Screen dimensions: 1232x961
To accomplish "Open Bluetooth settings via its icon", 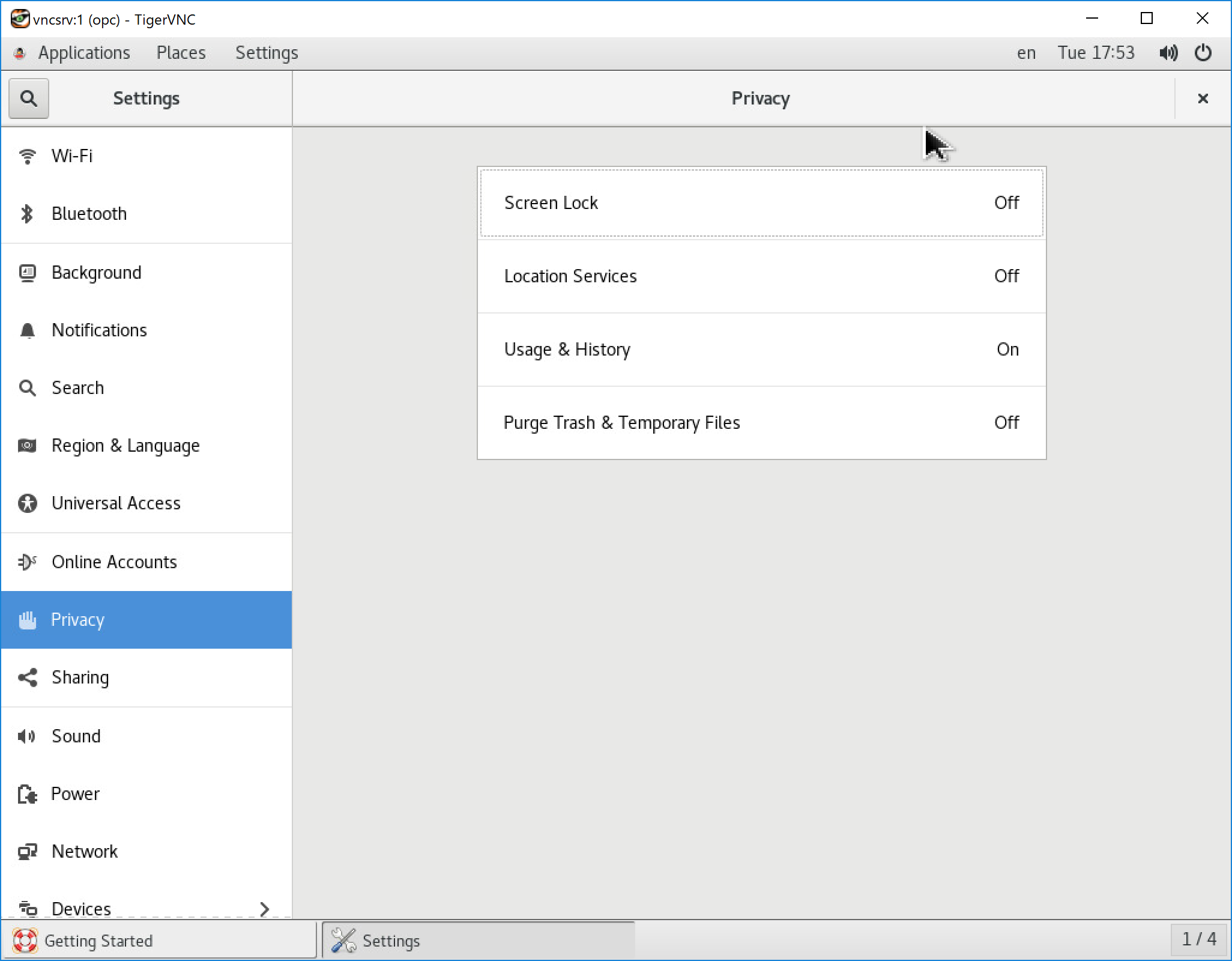I will coord(27,214).
